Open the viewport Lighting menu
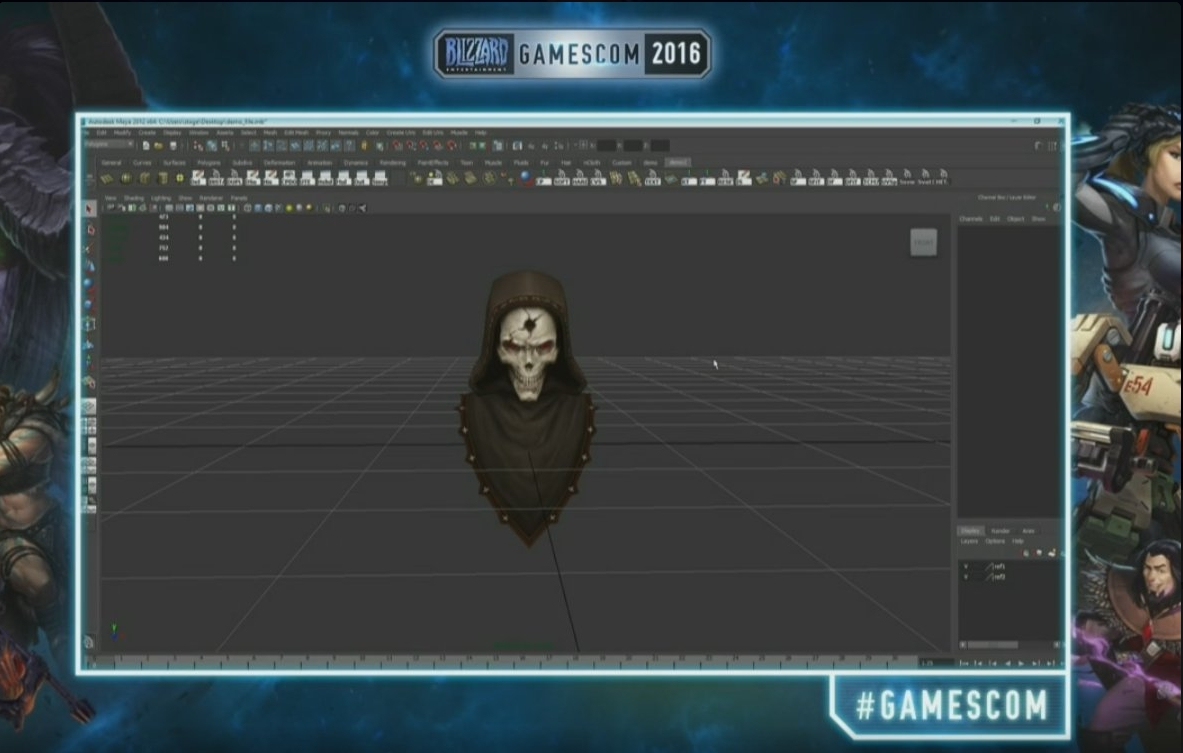1183x753 pixels. tap(161, 198)
